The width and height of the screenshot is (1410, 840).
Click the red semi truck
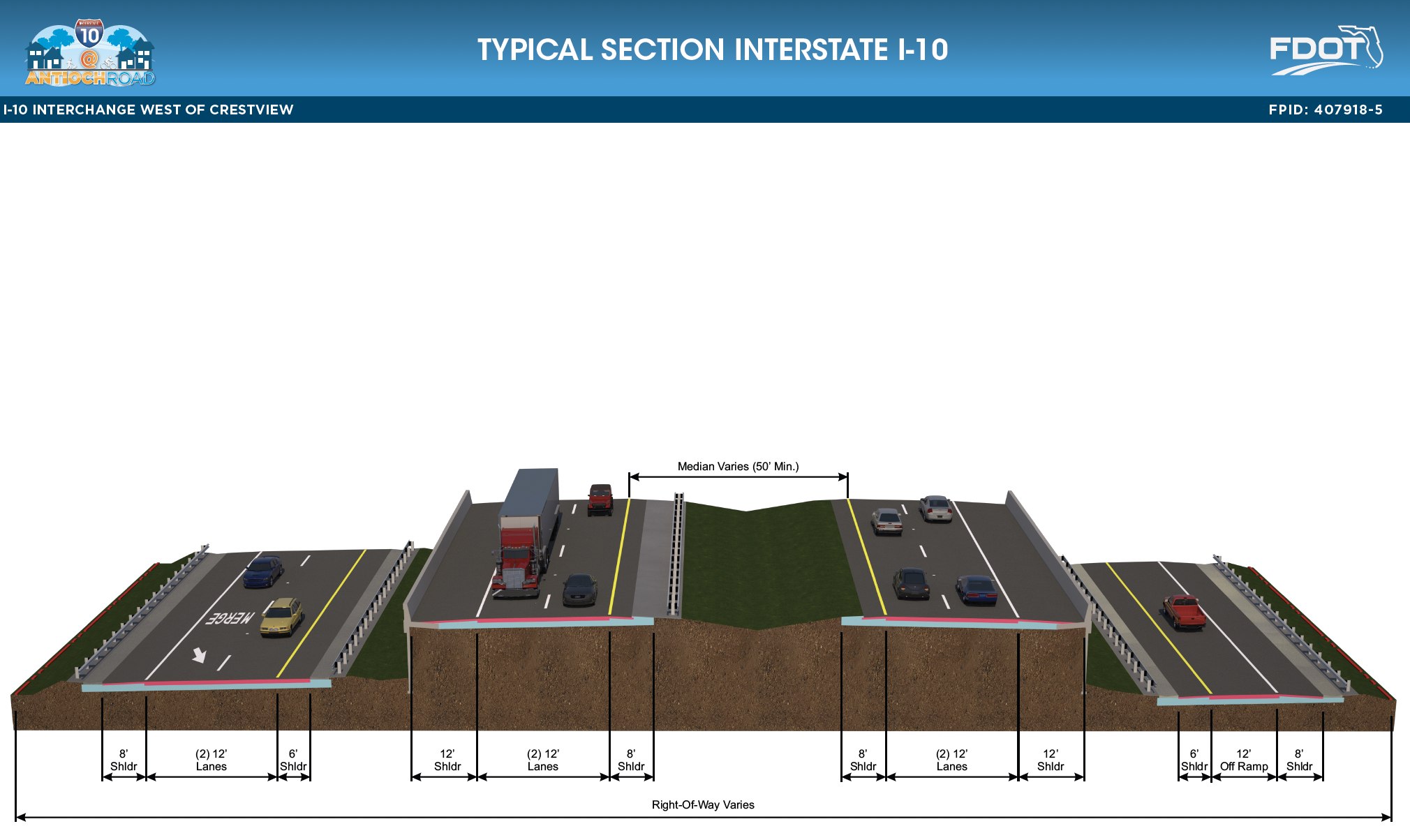(x=527, y=534)
